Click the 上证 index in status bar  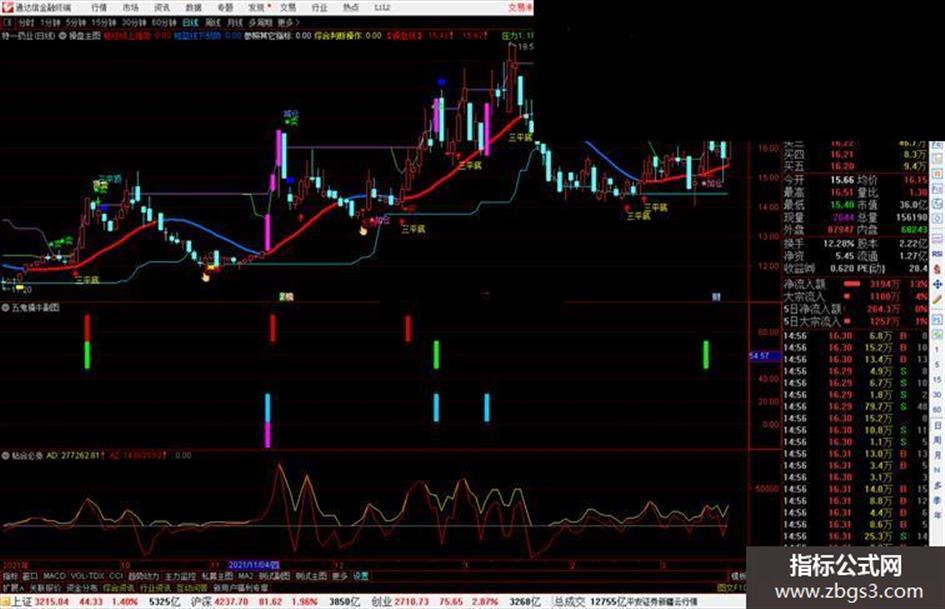22,602
